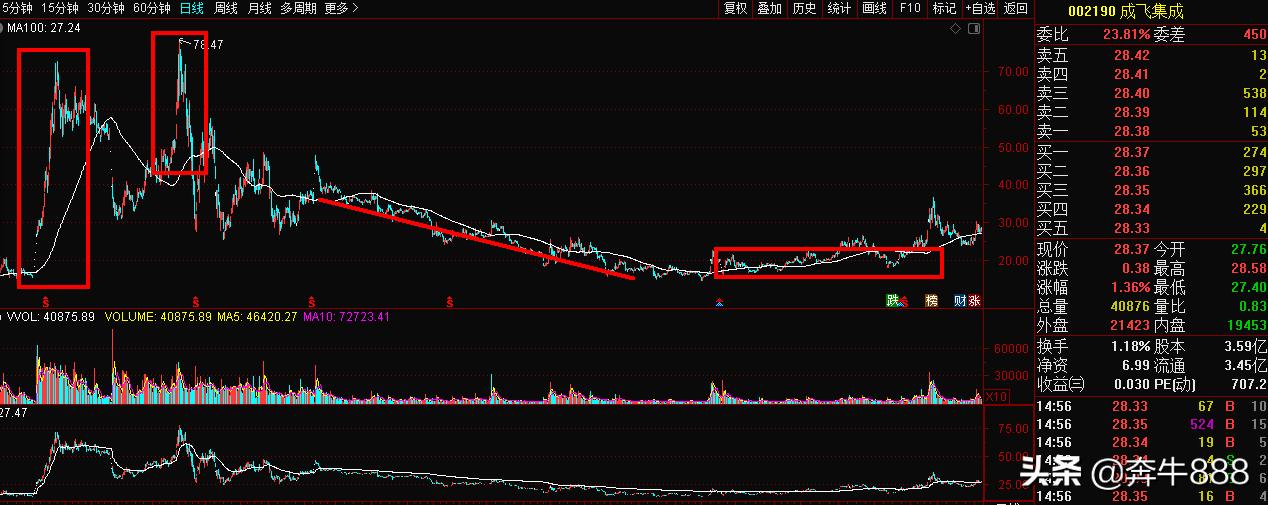Select the 日线 daily chart tab

(x=192, y=8)
